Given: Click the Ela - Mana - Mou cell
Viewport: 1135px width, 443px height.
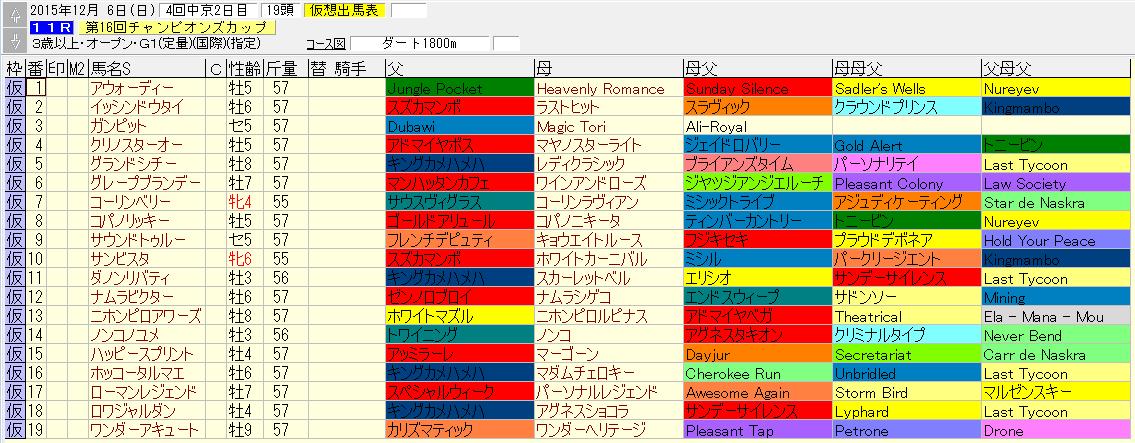Looking at the screenshot, I should click(1055, 316).
